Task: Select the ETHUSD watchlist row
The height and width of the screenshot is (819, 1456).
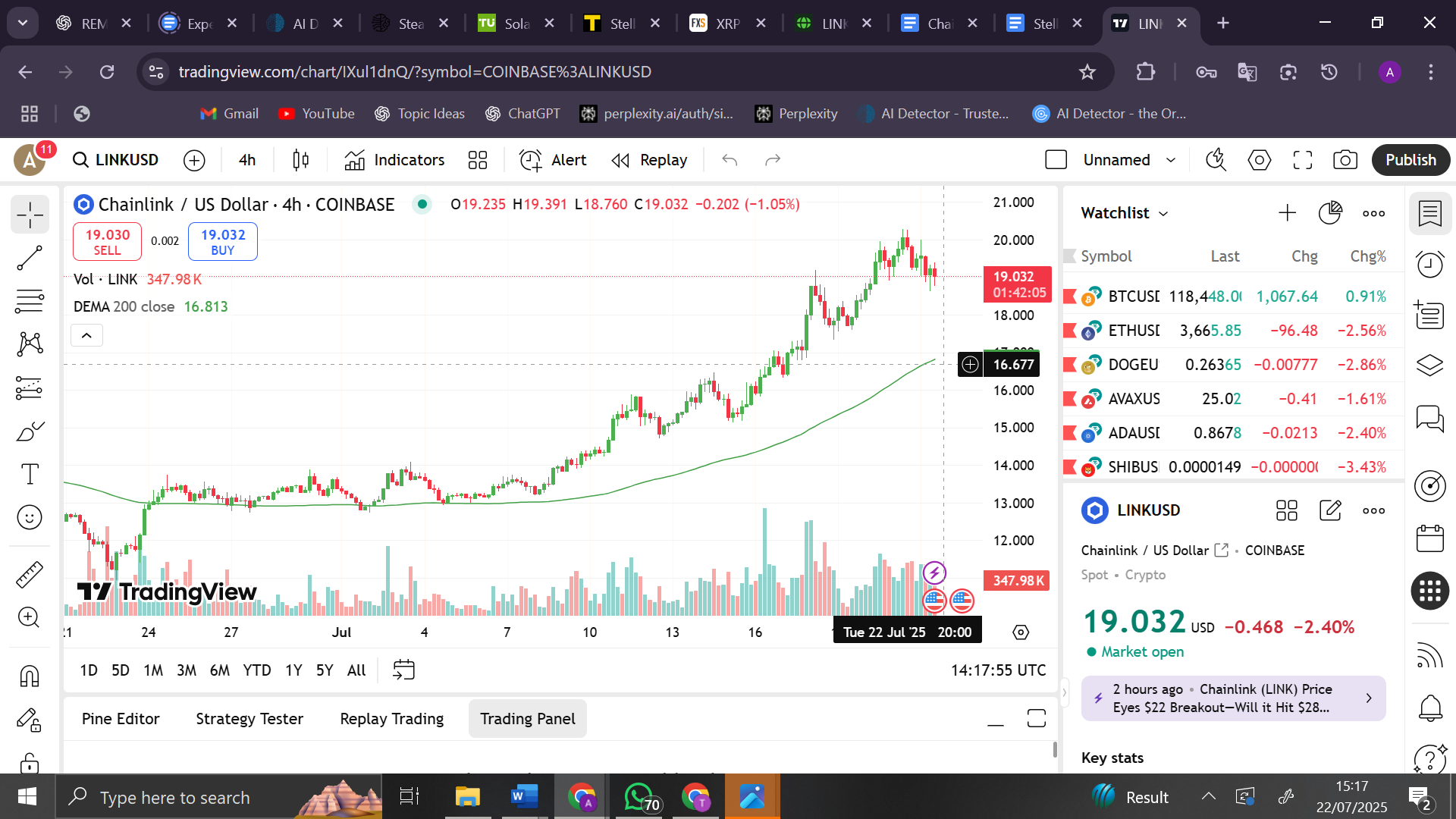Action: pos(1234,331)
